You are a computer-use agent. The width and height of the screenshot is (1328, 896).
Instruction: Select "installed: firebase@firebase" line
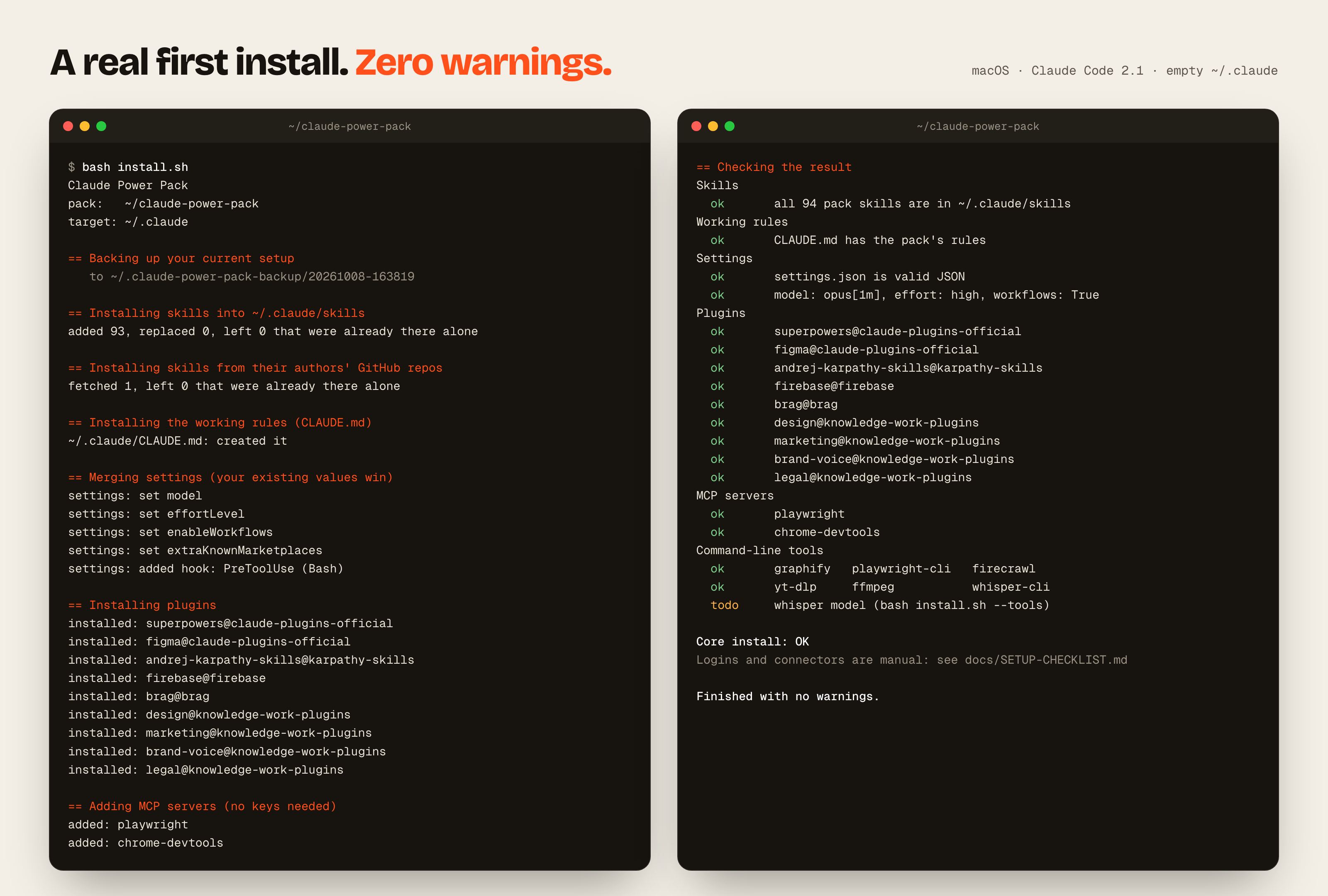click(x=167, y=678)
